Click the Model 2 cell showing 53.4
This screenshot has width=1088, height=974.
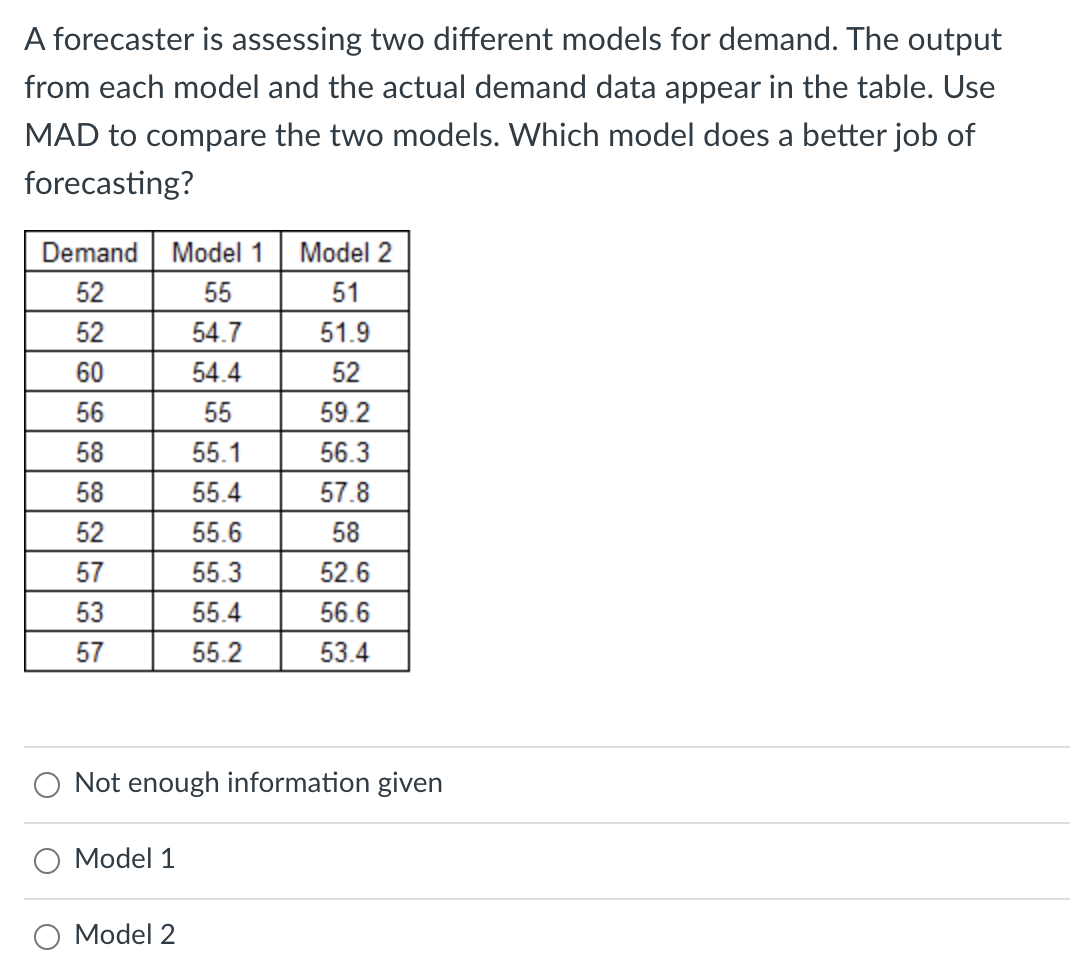[347, 652]
